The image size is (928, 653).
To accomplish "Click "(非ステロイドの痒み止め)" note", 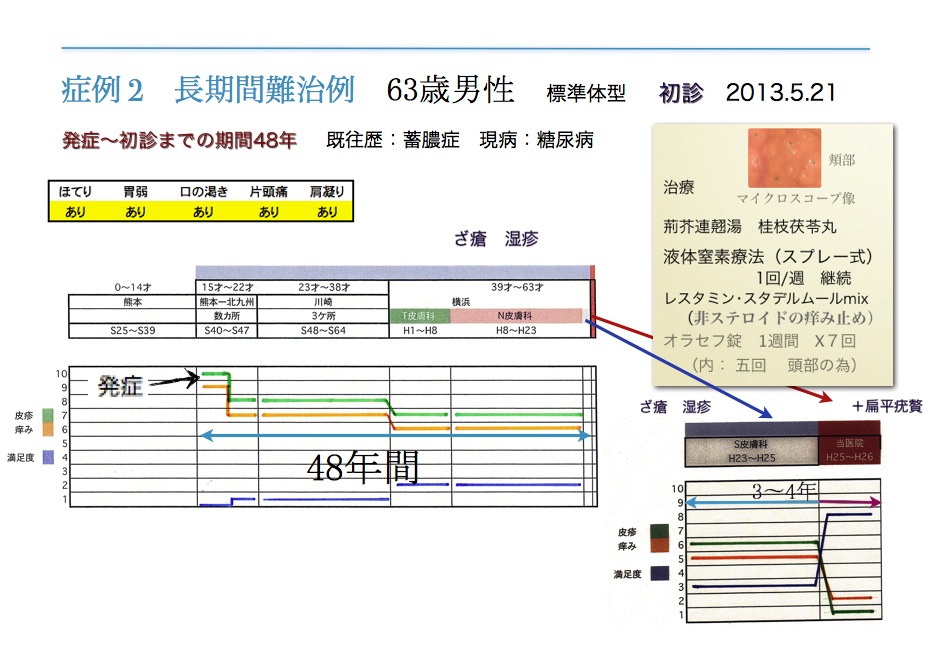I will 781,318.
